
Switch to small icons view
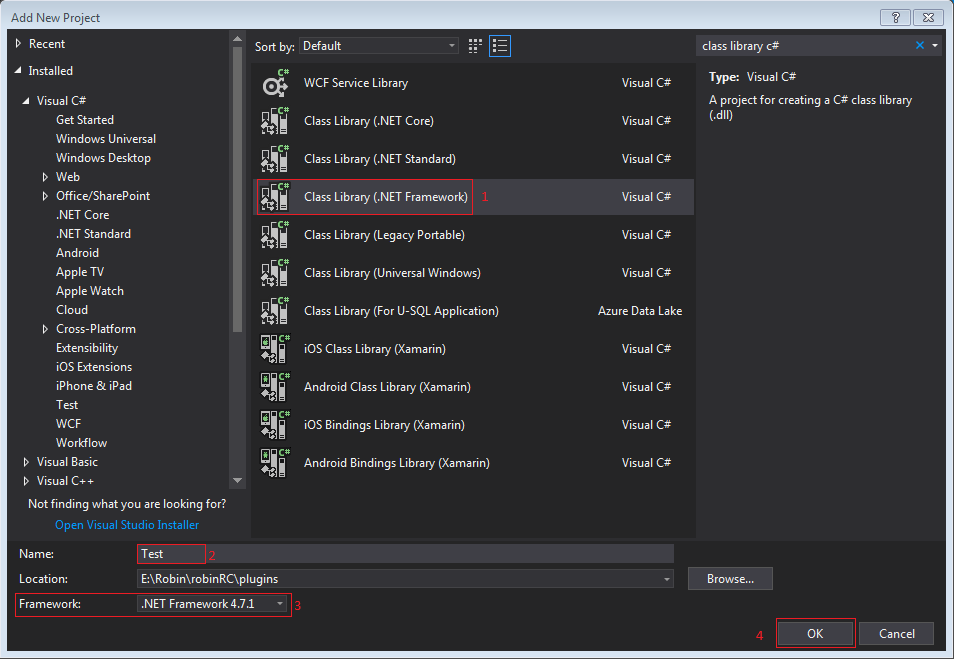click(475, 46)
